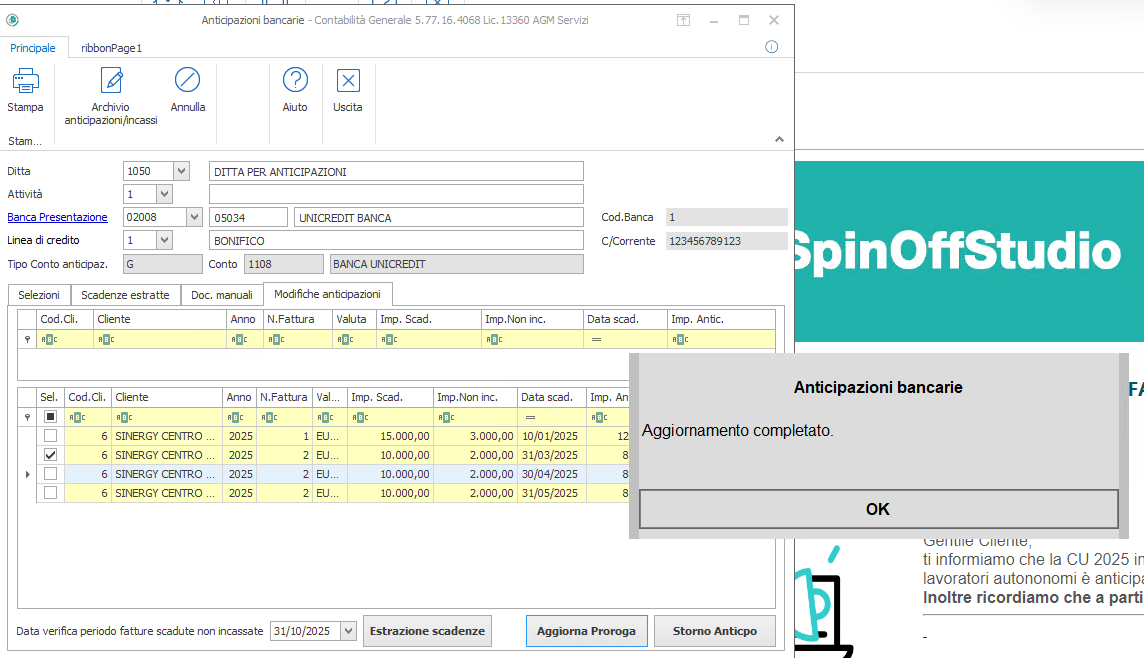Click the Sel. column header

[50, 398]
